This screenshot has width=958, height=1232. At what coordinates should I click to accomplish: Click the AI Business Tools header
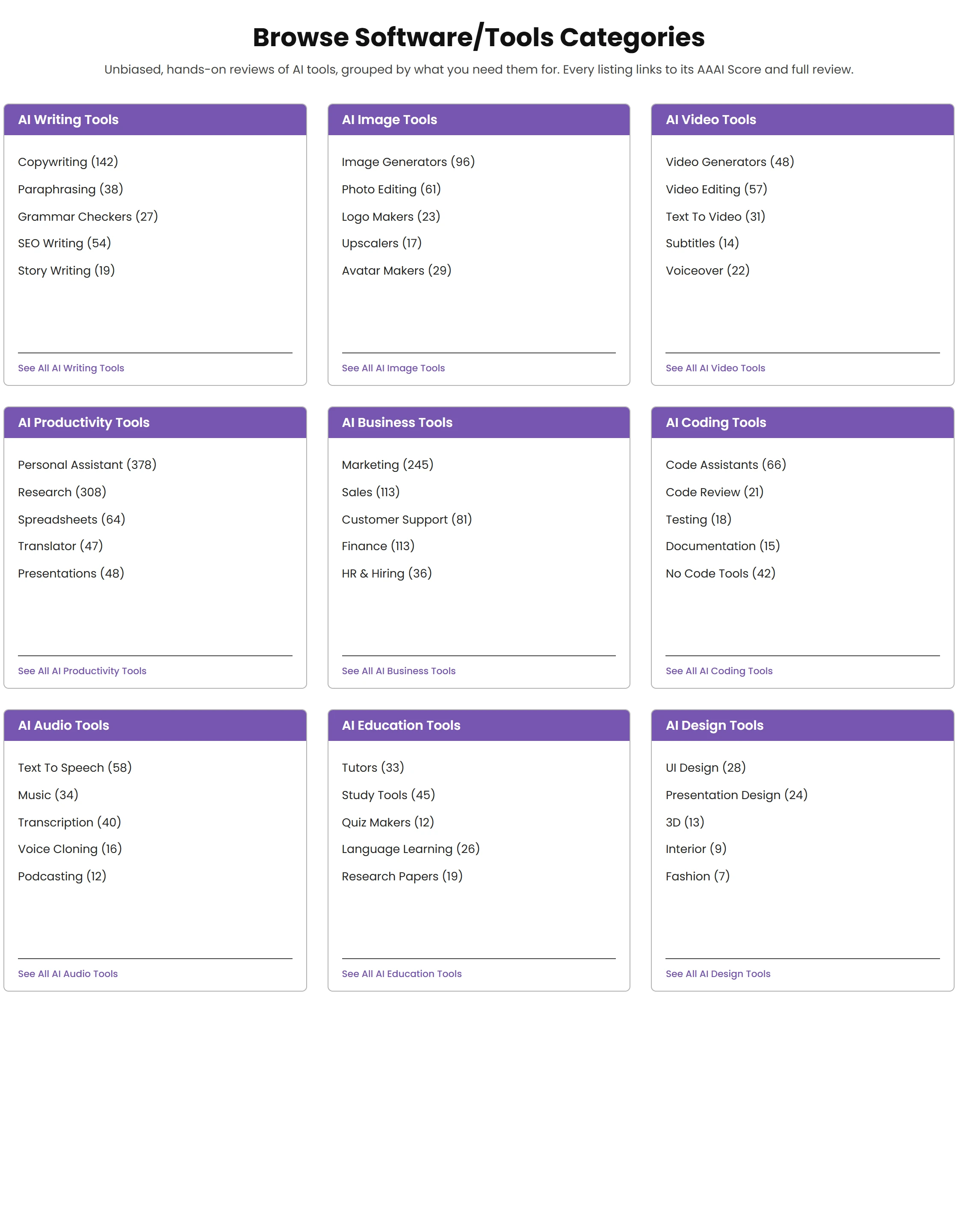click(479, 423)
